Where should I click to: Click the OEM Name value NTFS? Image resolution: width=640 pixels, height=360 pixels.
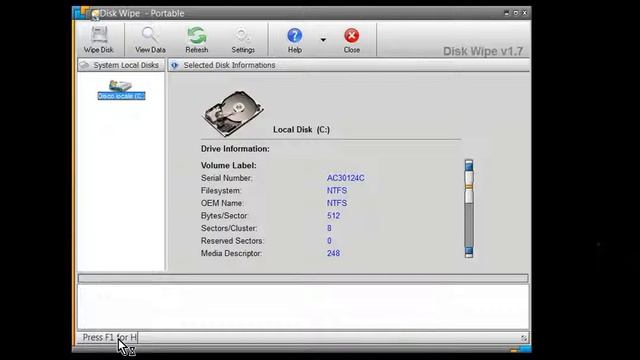(x=337, y=203)
